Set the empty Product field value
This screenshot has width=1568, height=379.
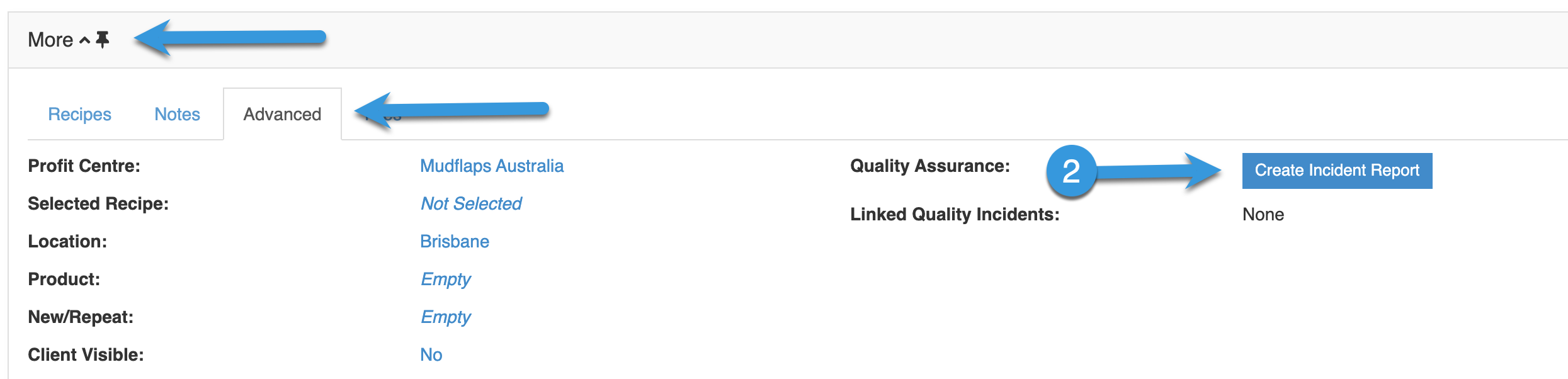[x=445, y=280]
